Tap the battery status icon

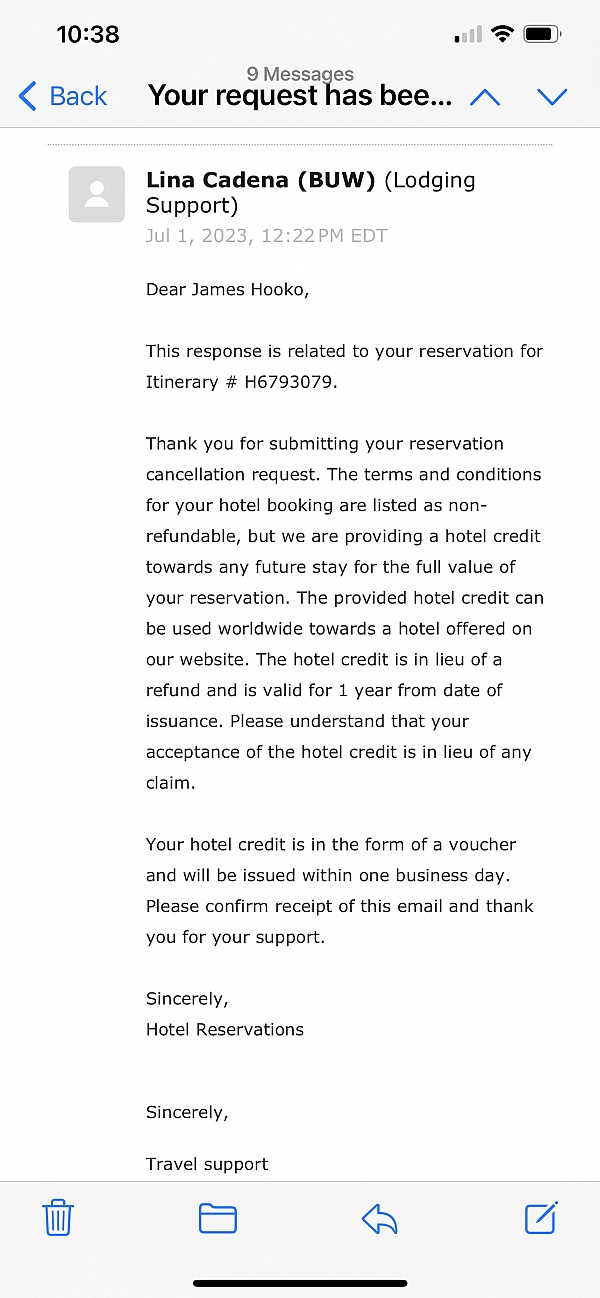click(543, 35)
